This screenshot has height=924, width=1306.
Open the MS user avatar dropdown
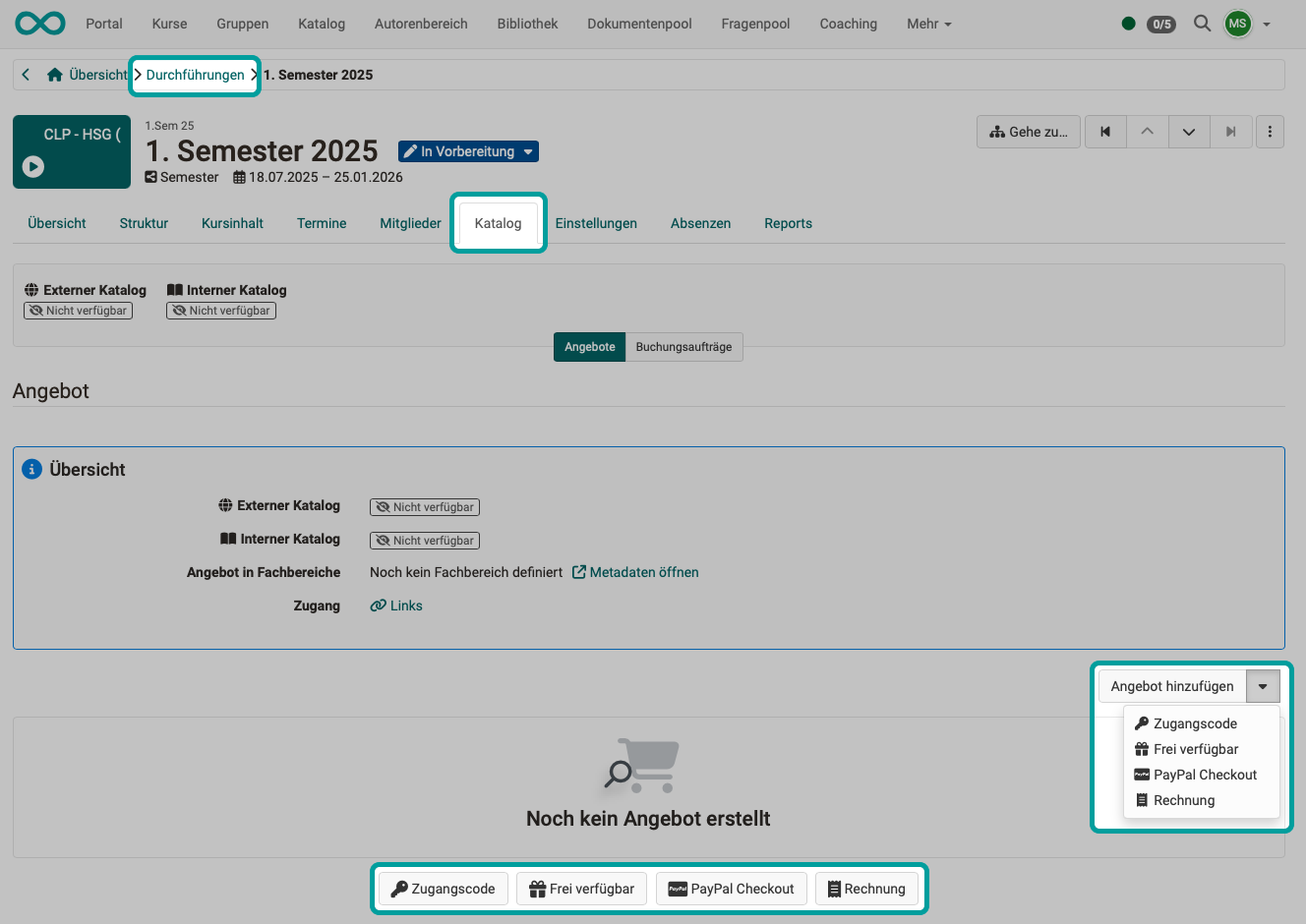point(1238,24)
